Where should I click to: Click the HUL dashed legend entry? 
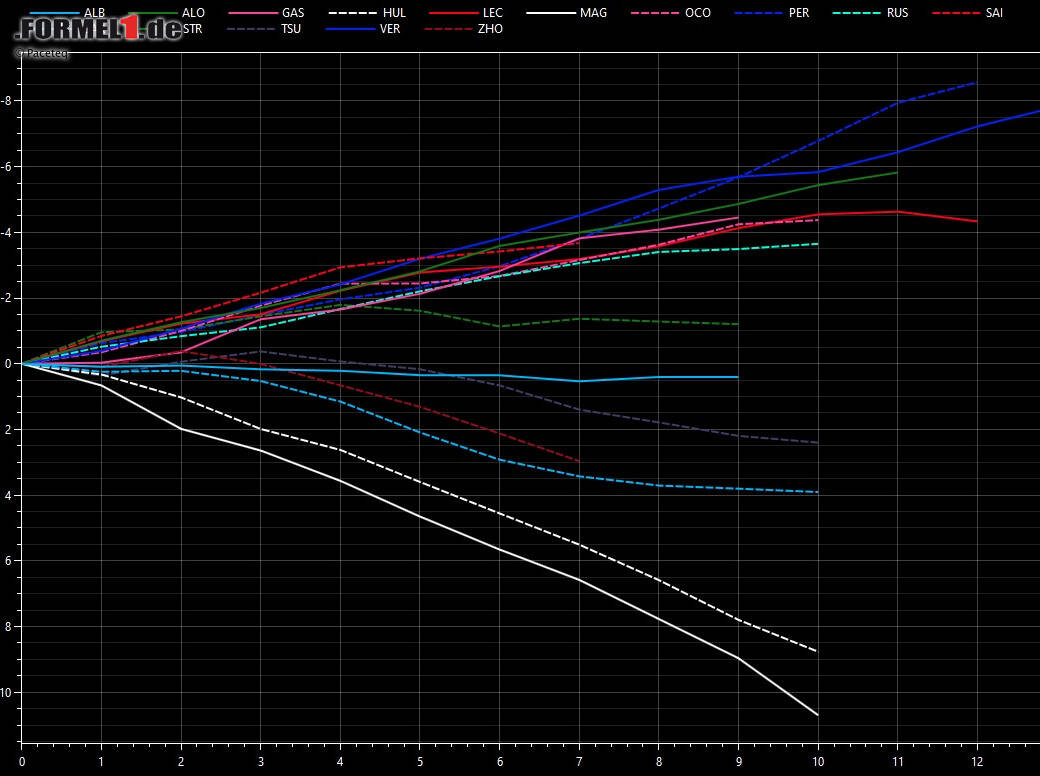point(367,13)
